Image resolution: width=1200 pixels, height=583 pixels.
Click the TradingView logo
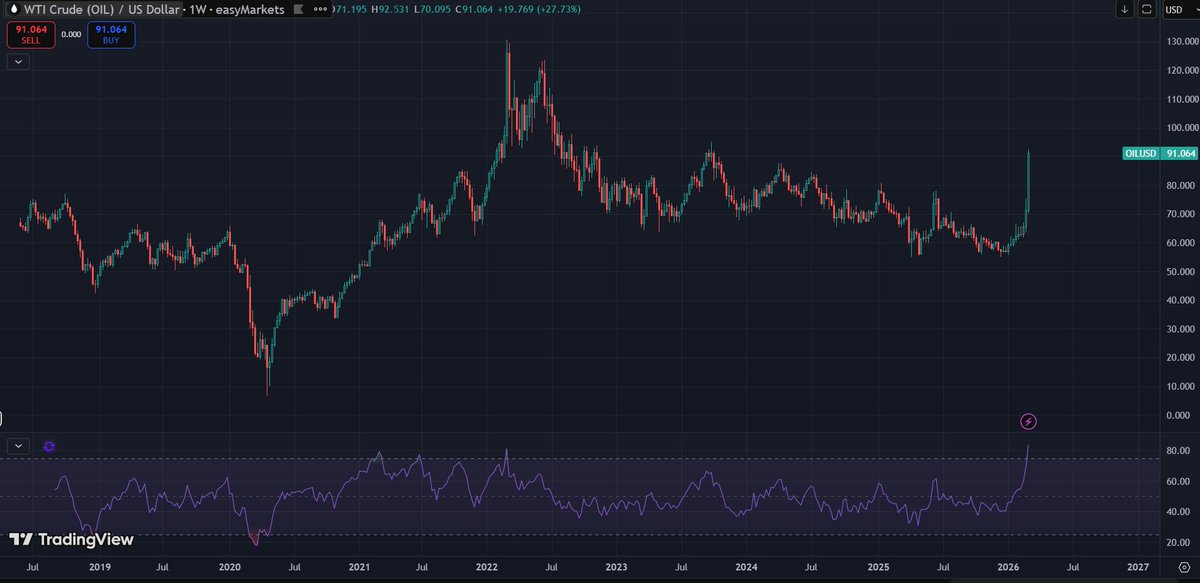pyautogui.click(x=72, y=540)
